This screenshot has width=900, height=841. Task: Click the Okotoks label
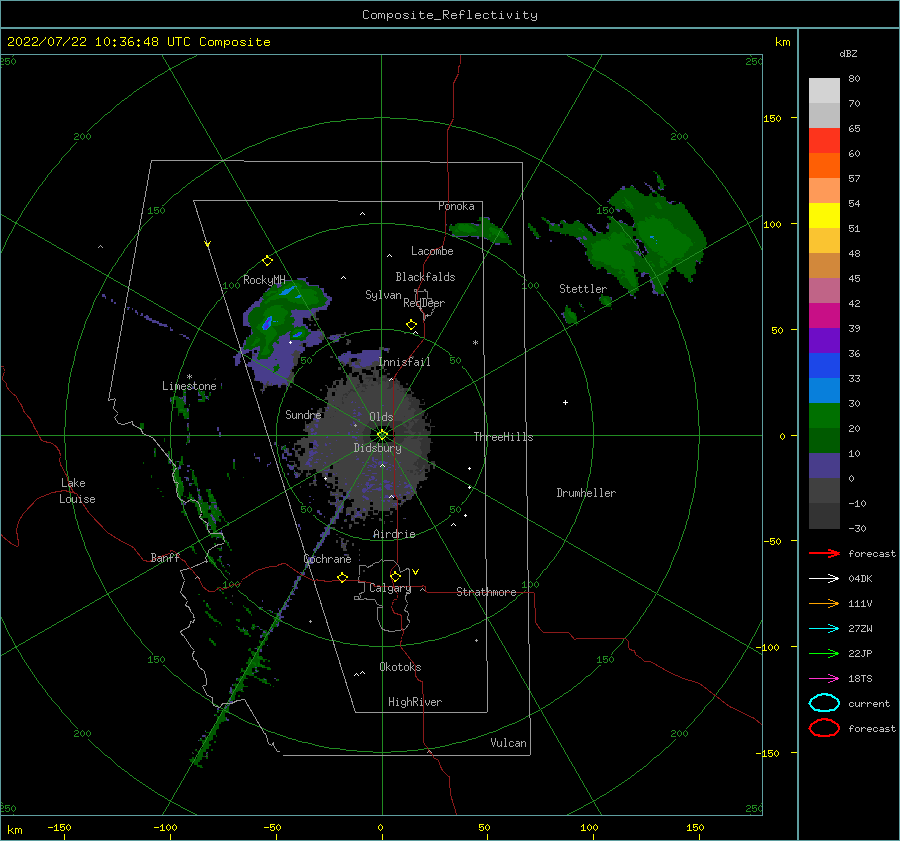pos(400,667)
